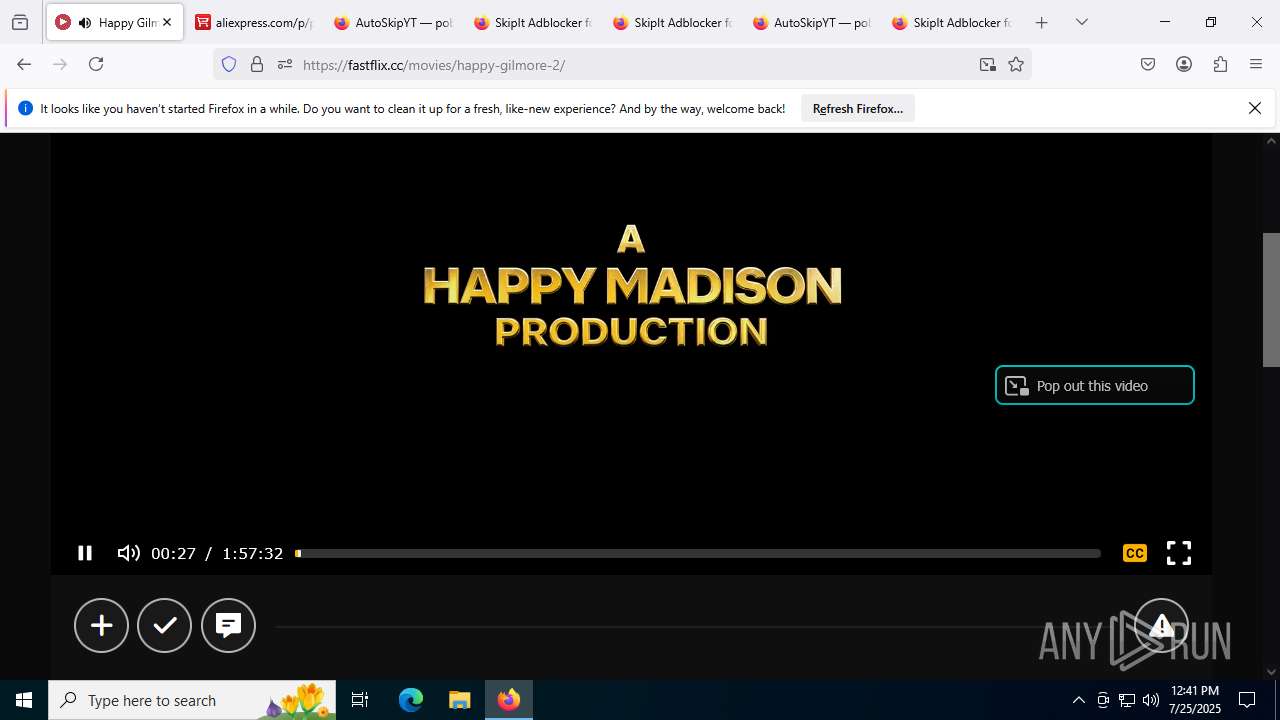Open Firefox application hamburger menu
This screenshot has width=1280, height=720.
click(1256, 64)
